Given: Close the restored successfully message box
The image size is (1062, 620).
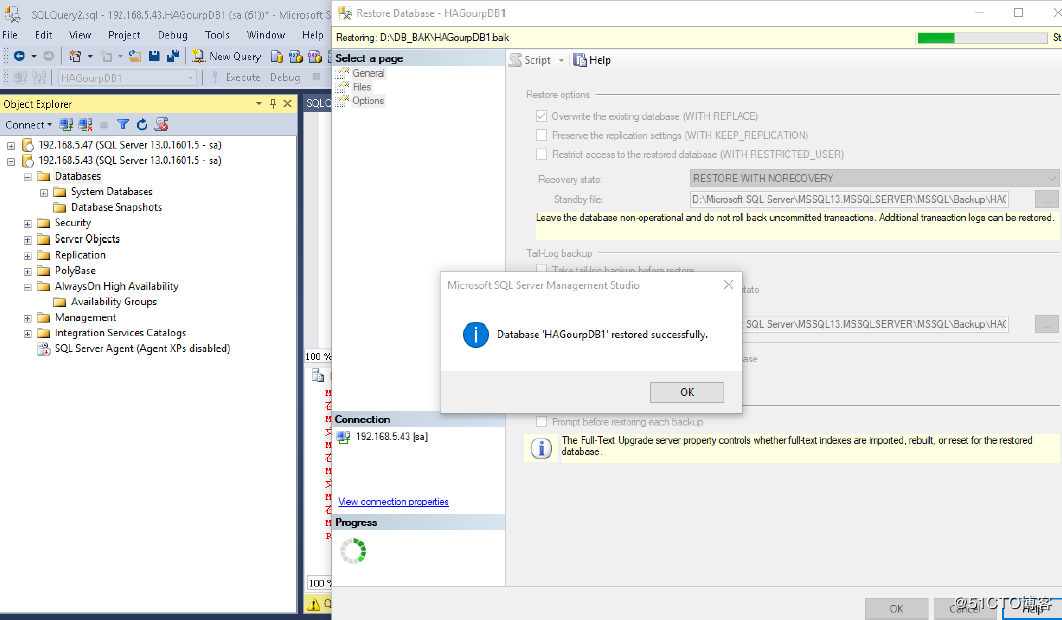Looking at the screenshot, I should pos(728,285).
